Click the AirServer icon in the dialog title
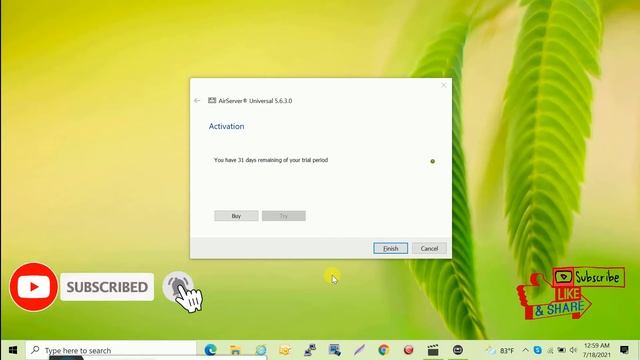Viewport: 640px width, 360px height. [212, 100]
